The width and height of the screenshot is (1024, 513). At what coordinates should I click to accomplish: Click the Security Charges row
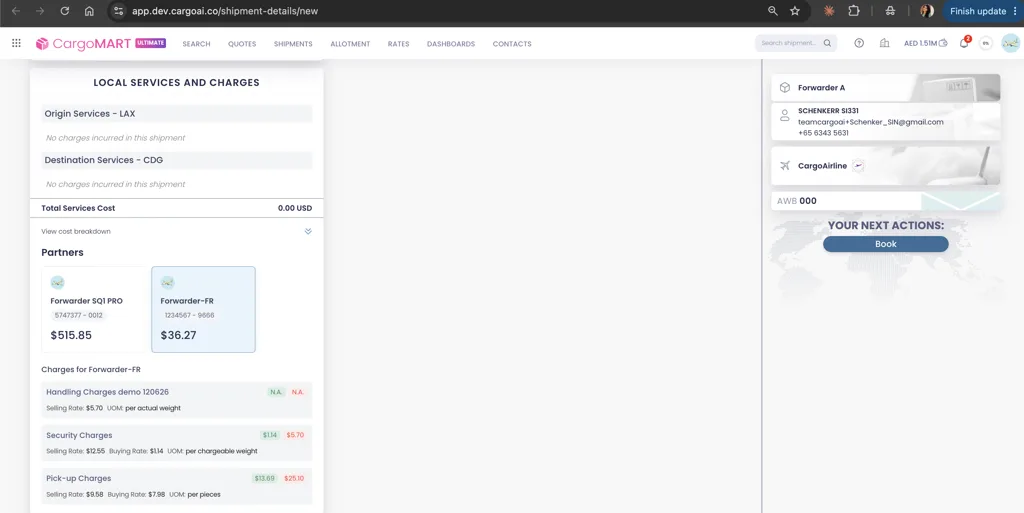177,443
